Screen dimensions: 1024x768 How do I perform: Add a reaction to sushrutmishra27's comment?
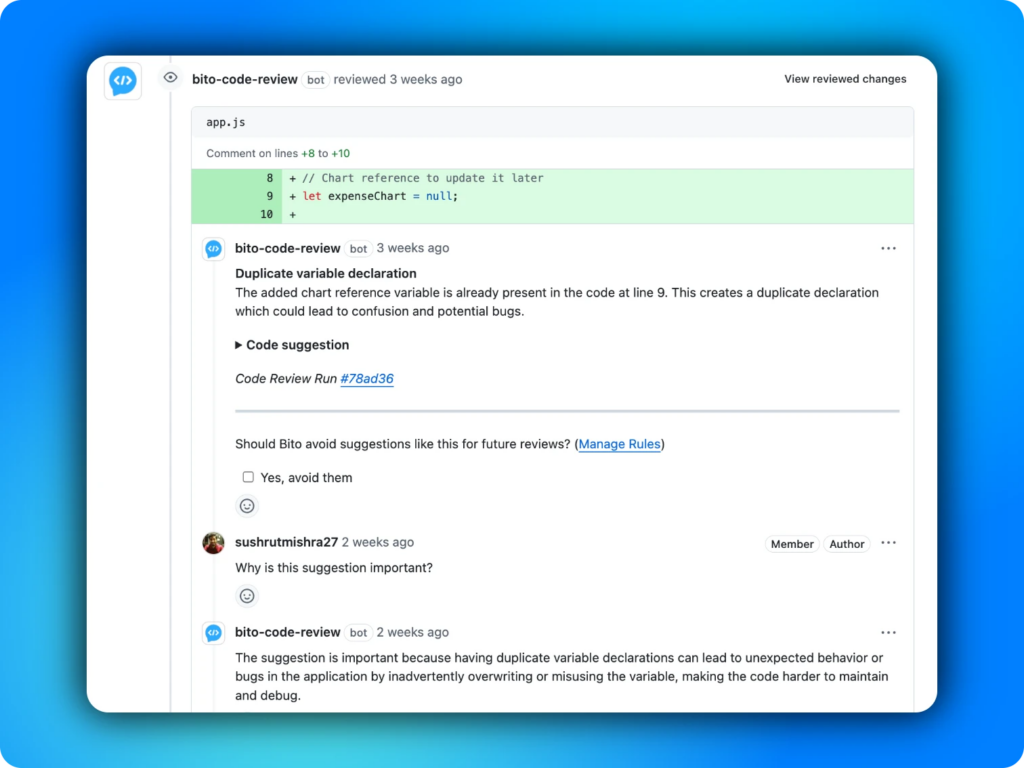click(246, 596)
